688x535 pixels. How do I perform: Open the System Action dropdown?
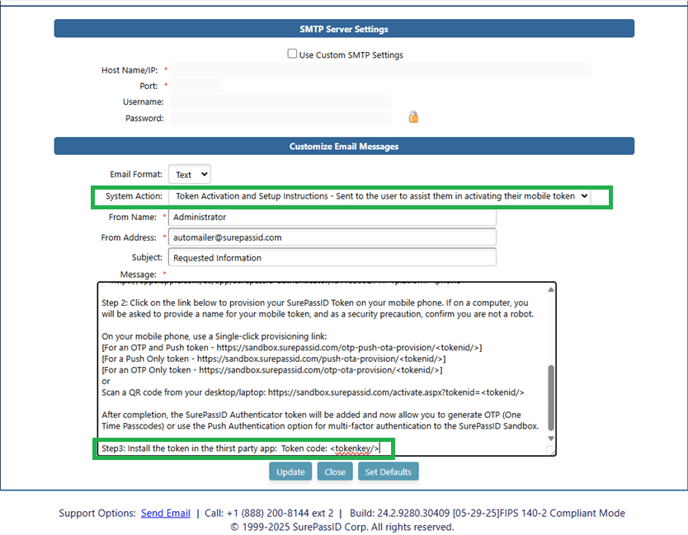point(379,196)
